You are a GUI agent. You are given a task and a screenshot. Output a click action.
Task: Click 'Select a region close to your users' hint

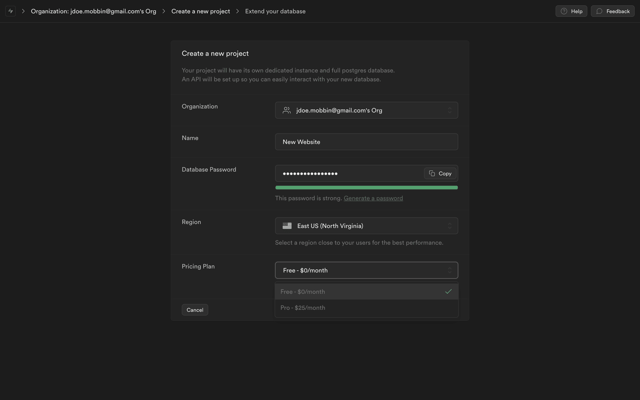[359, 243]
